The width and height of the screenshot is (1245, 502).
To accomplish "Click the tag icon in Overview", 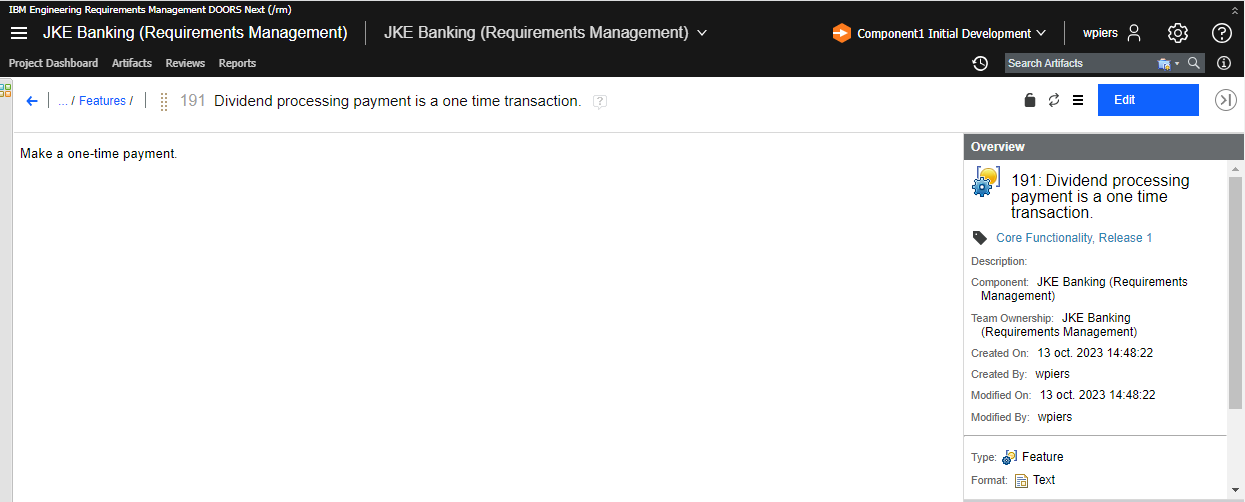I will coord(980,238).
